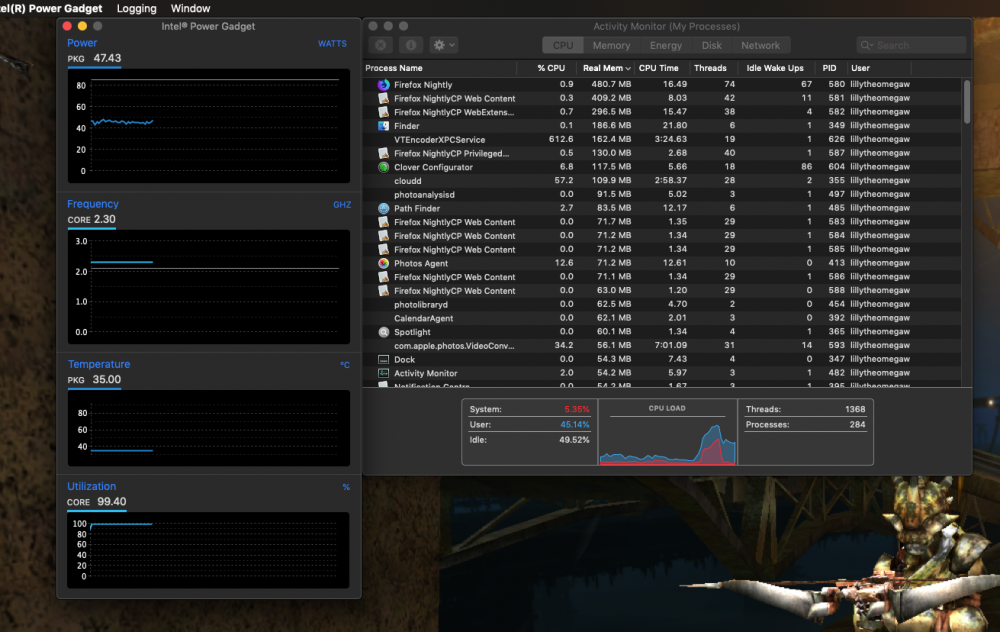Click the User 45.14% value
The width and height of the screenshot is (1000, 632).
coord(575,425)
